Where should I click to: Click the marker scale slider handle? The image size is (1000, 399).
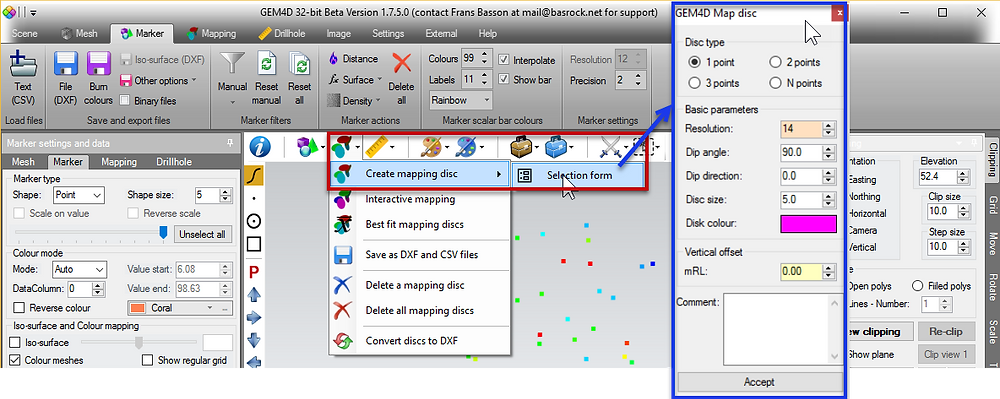coord(163,233)
